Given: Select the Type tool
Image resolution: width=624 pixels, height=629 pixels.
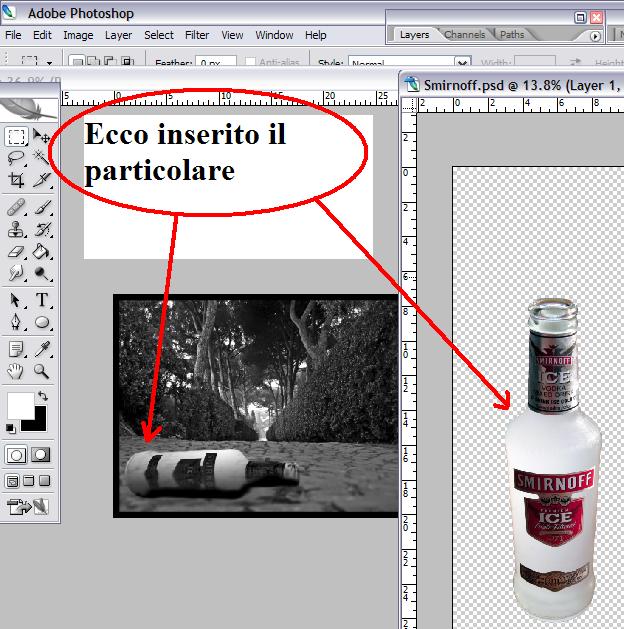Looking at the screenshot, I should pos(41,300).
